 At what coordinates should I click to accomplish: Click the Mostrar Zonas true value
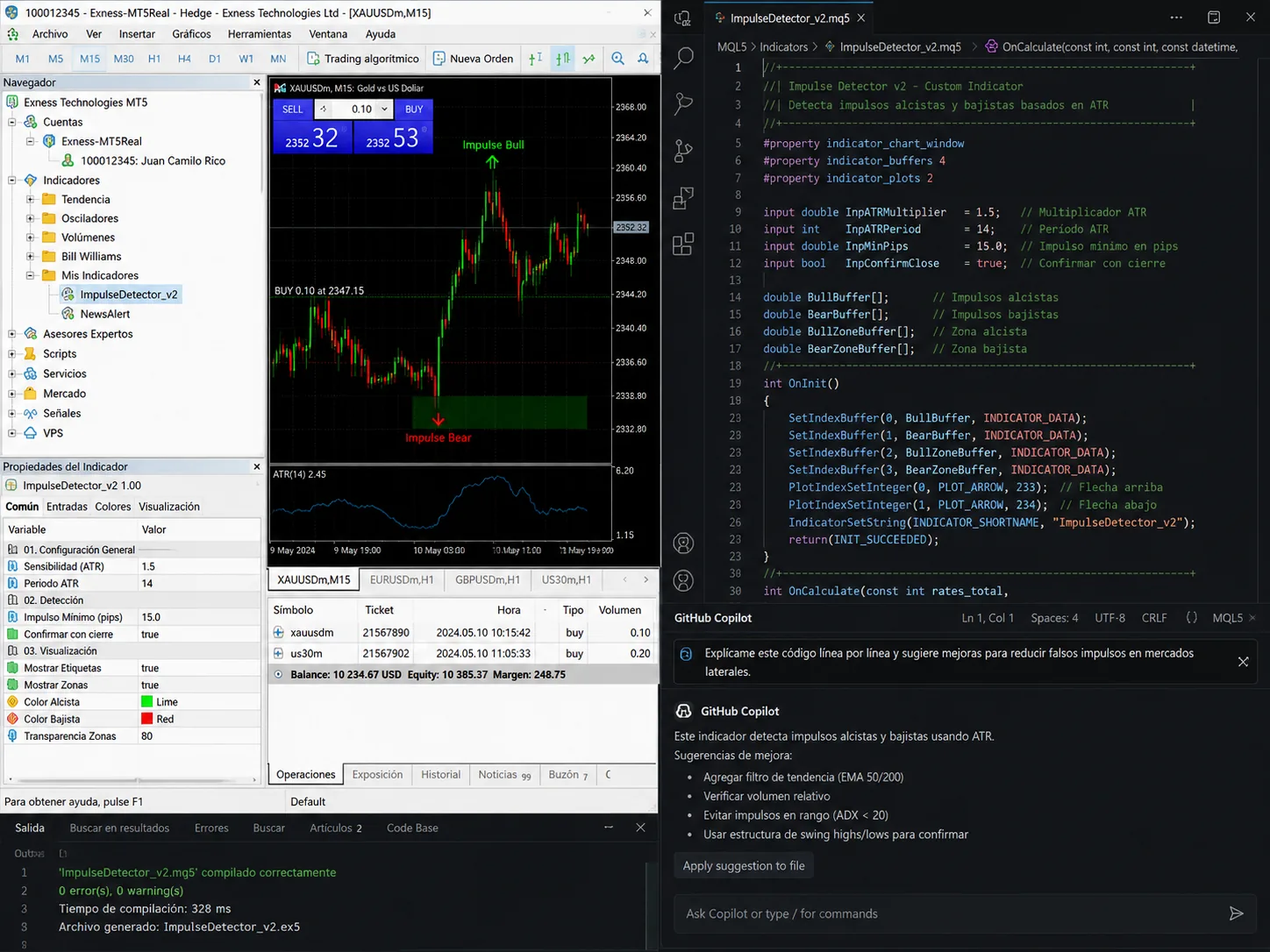pyautogui.click(x=150, y=686)
